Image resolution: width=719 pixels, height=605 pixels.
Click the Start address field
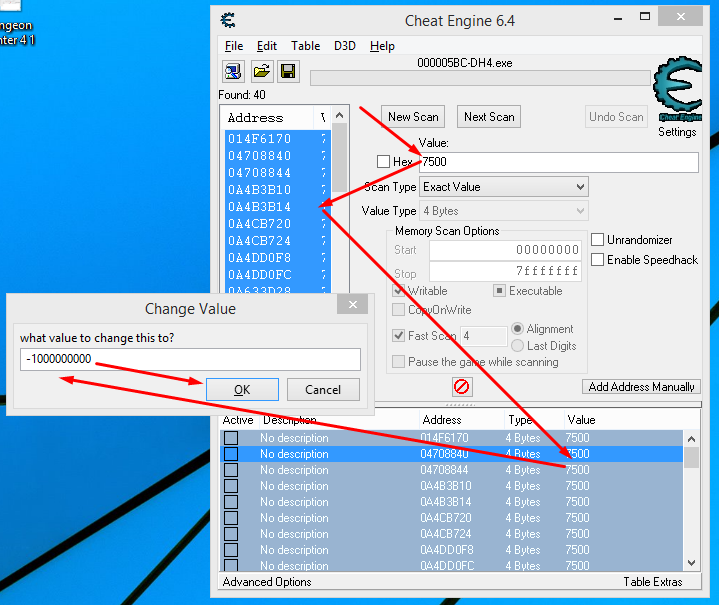[x=505, y=250]
